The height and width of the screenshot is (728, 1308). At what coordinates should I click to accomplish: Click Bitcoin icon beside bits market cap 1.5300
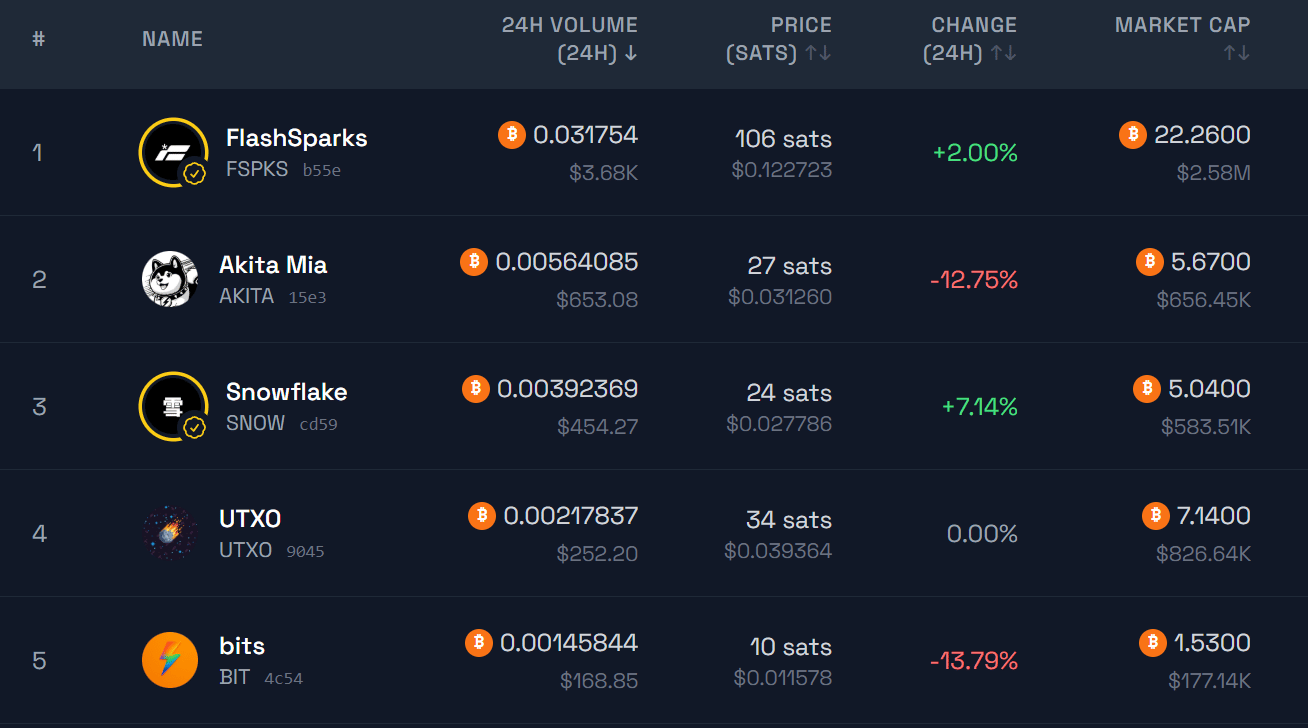[1153, 643]
